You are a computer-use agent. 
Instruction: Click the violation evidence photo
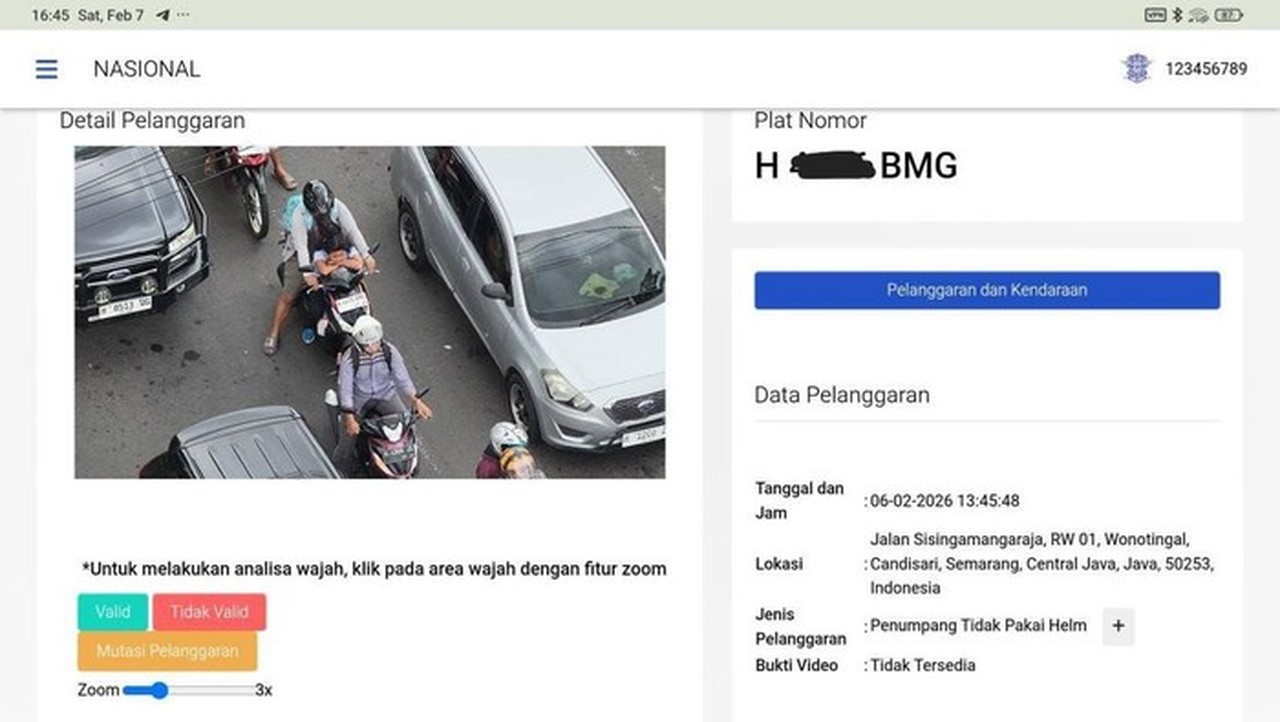pyautogui.click(x=369, y=312)
